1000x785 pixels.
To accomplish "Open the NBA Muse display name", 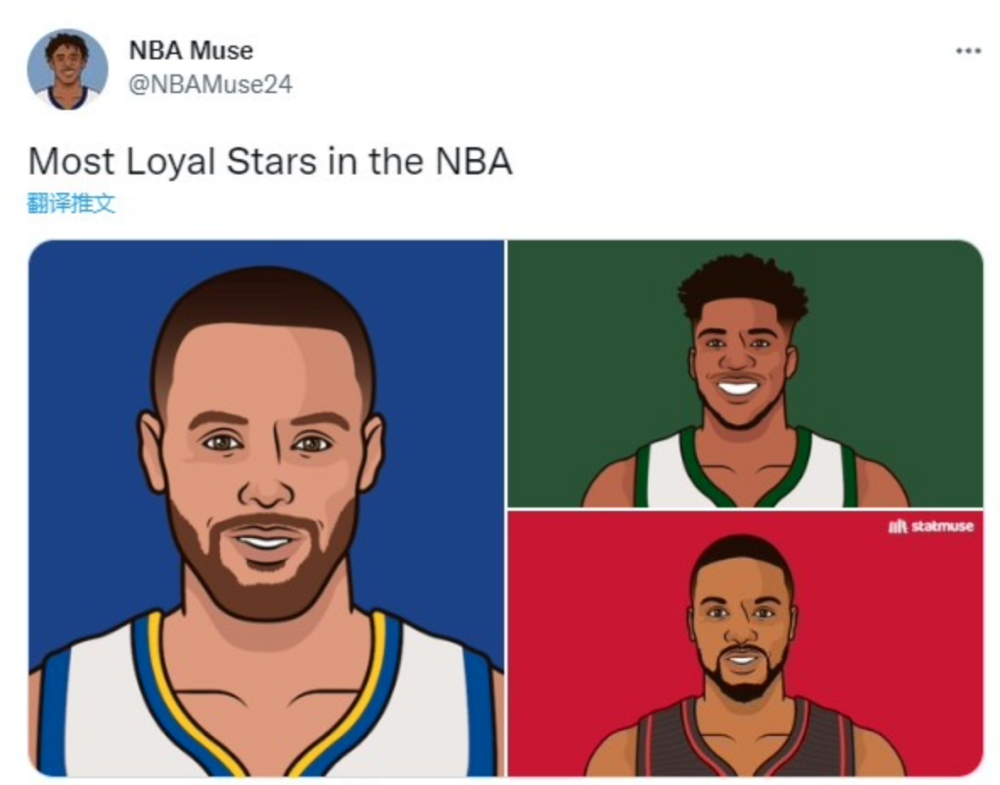I will coord(191,50).
